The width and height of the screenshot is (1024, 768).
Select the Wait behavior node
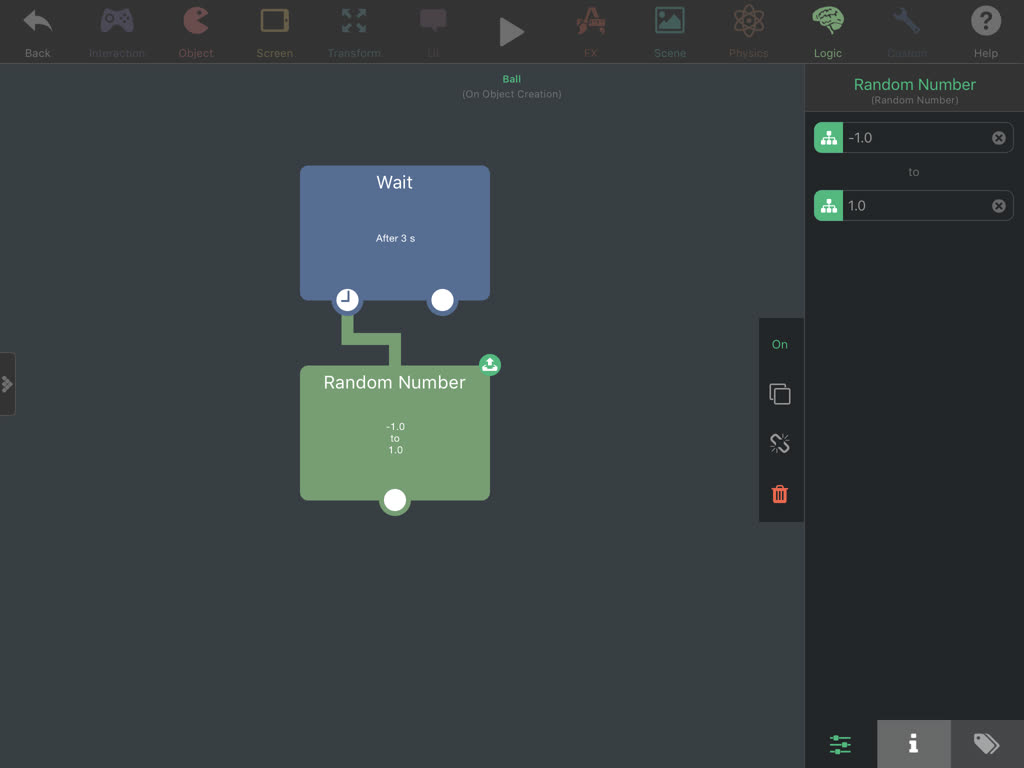pyautogui.click(x=394, y=232)
